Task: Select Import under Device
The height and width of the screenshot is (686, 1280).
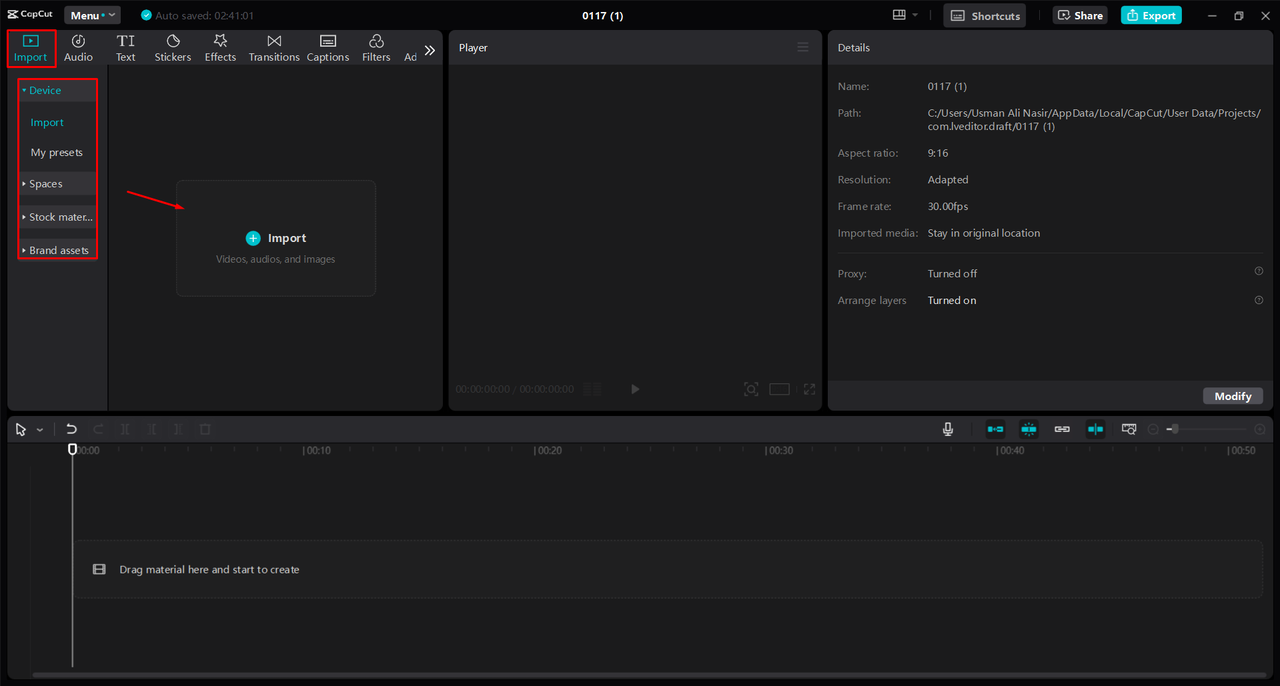Action: [x=47, y=122]
